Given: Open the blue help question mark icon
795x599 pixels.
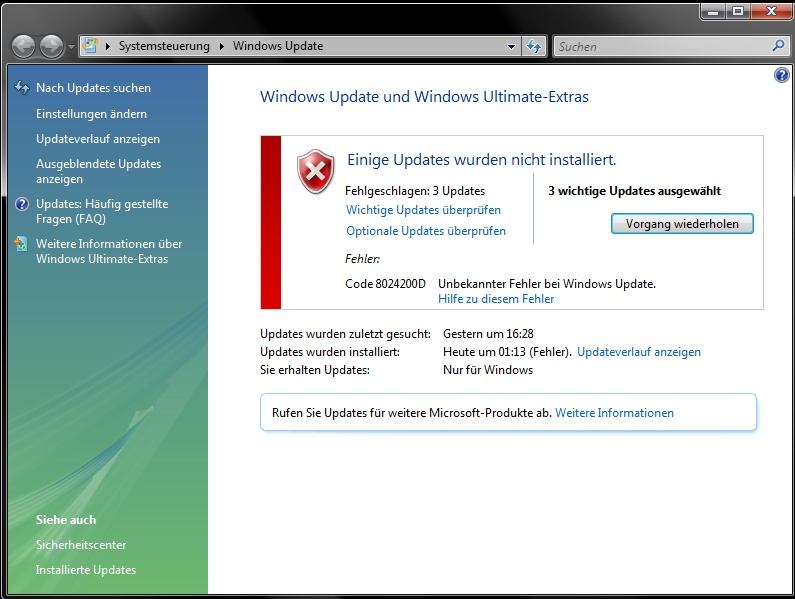Looking at the screenshot, I should click(x=782, y=76).
